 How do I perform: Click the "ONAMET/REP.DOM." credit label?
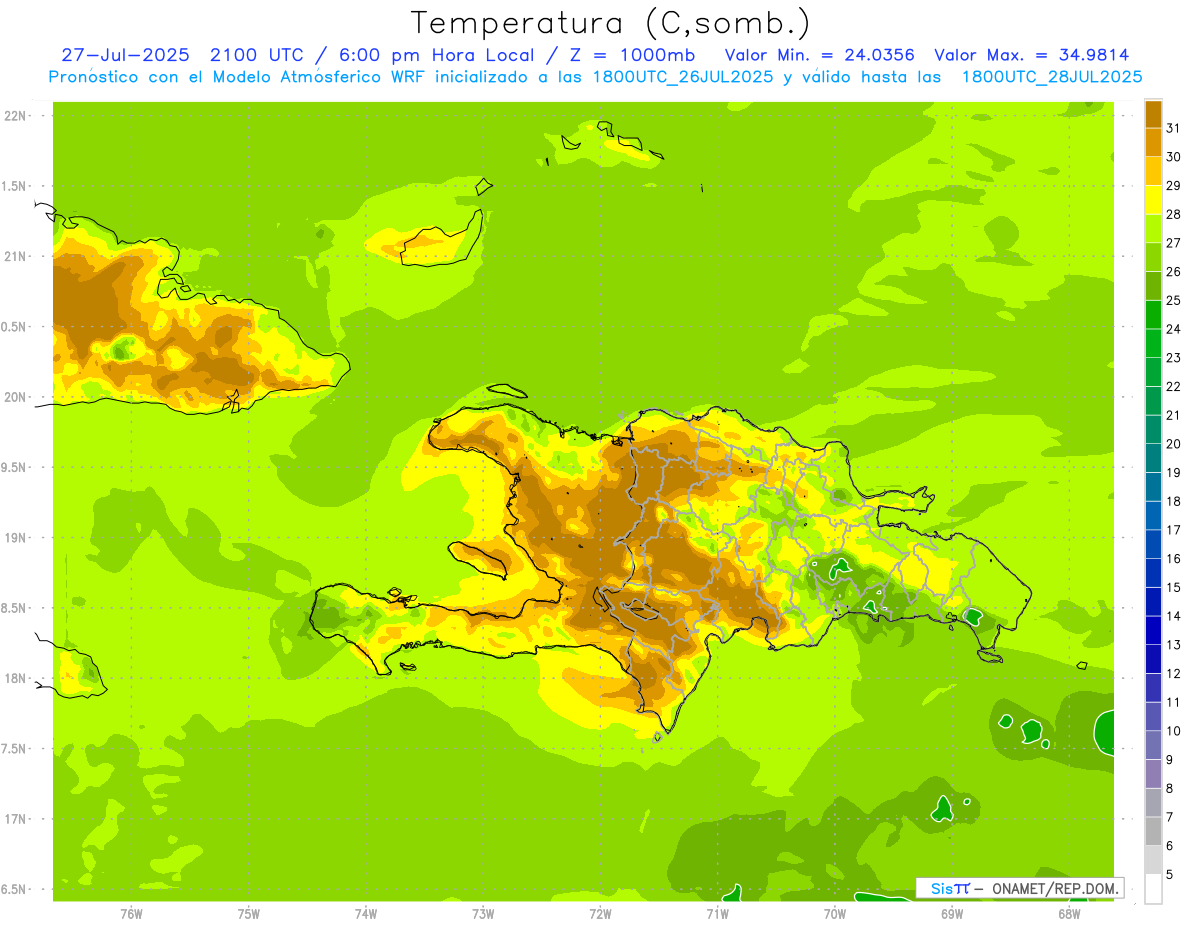pyautogui.click(x=1056, y=888)
